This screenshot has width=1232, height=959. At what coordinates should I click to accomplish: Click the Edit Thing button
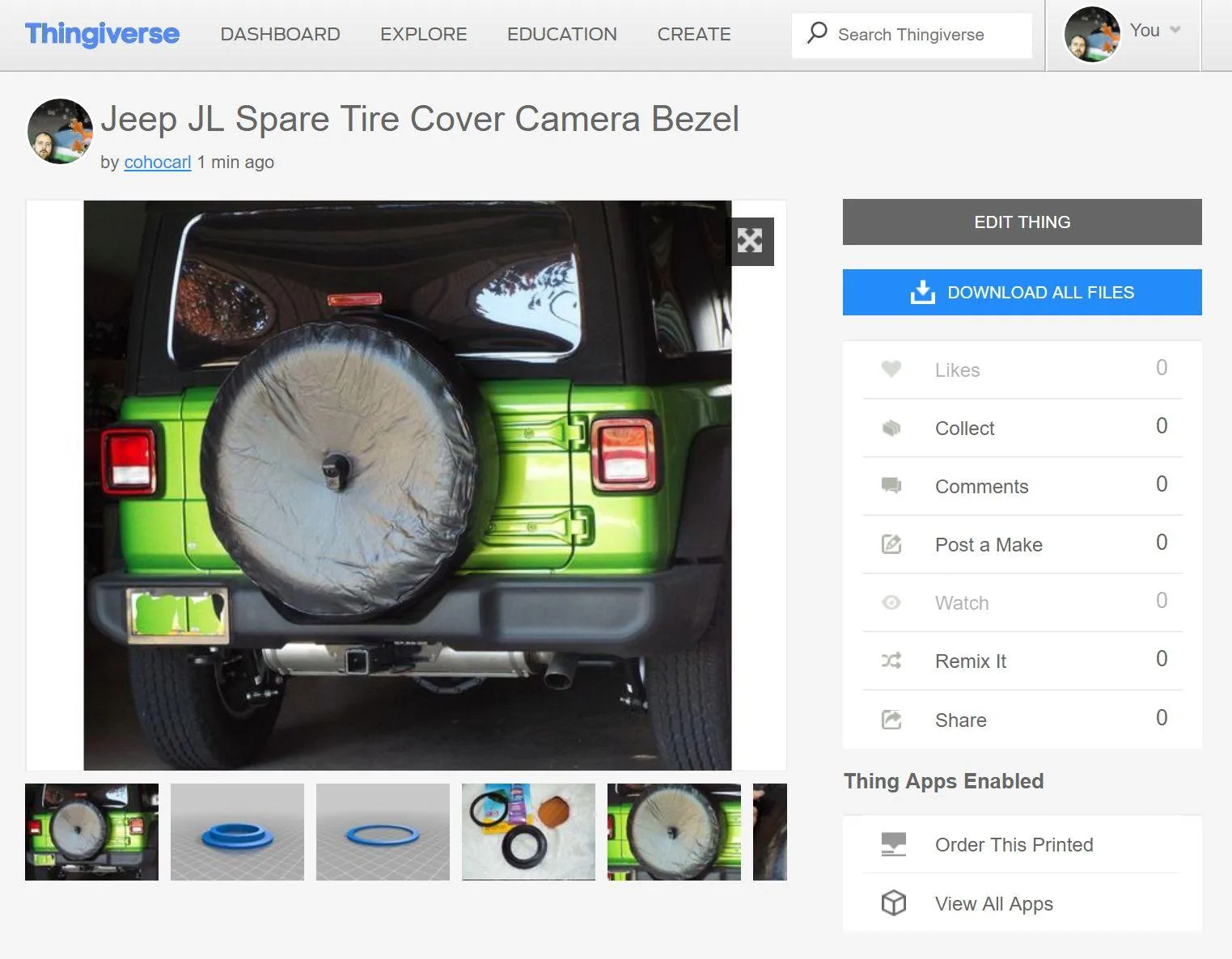click(x=1022, y=222)
